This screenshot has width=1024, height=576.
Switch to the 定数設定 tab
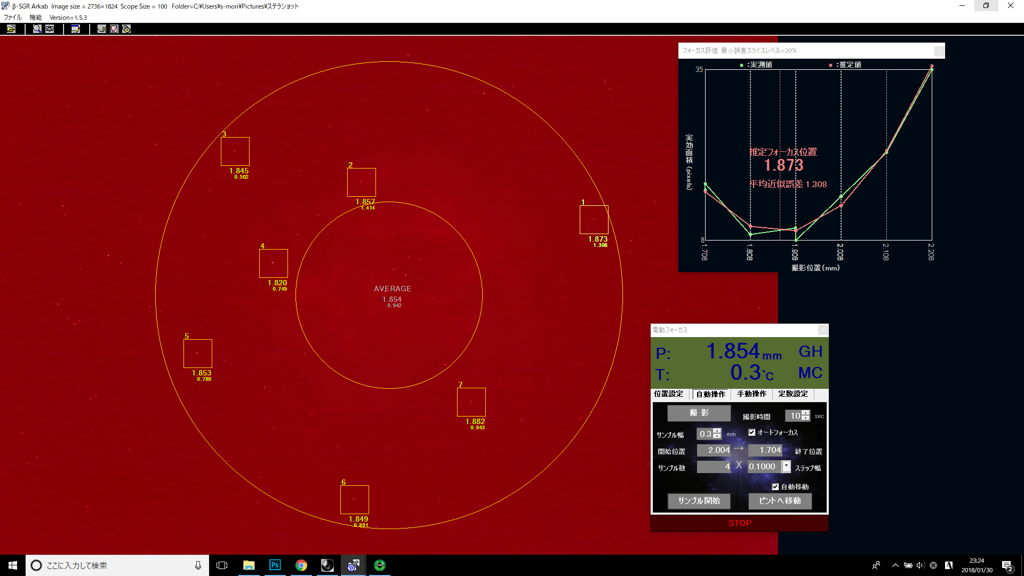(792, 394)
